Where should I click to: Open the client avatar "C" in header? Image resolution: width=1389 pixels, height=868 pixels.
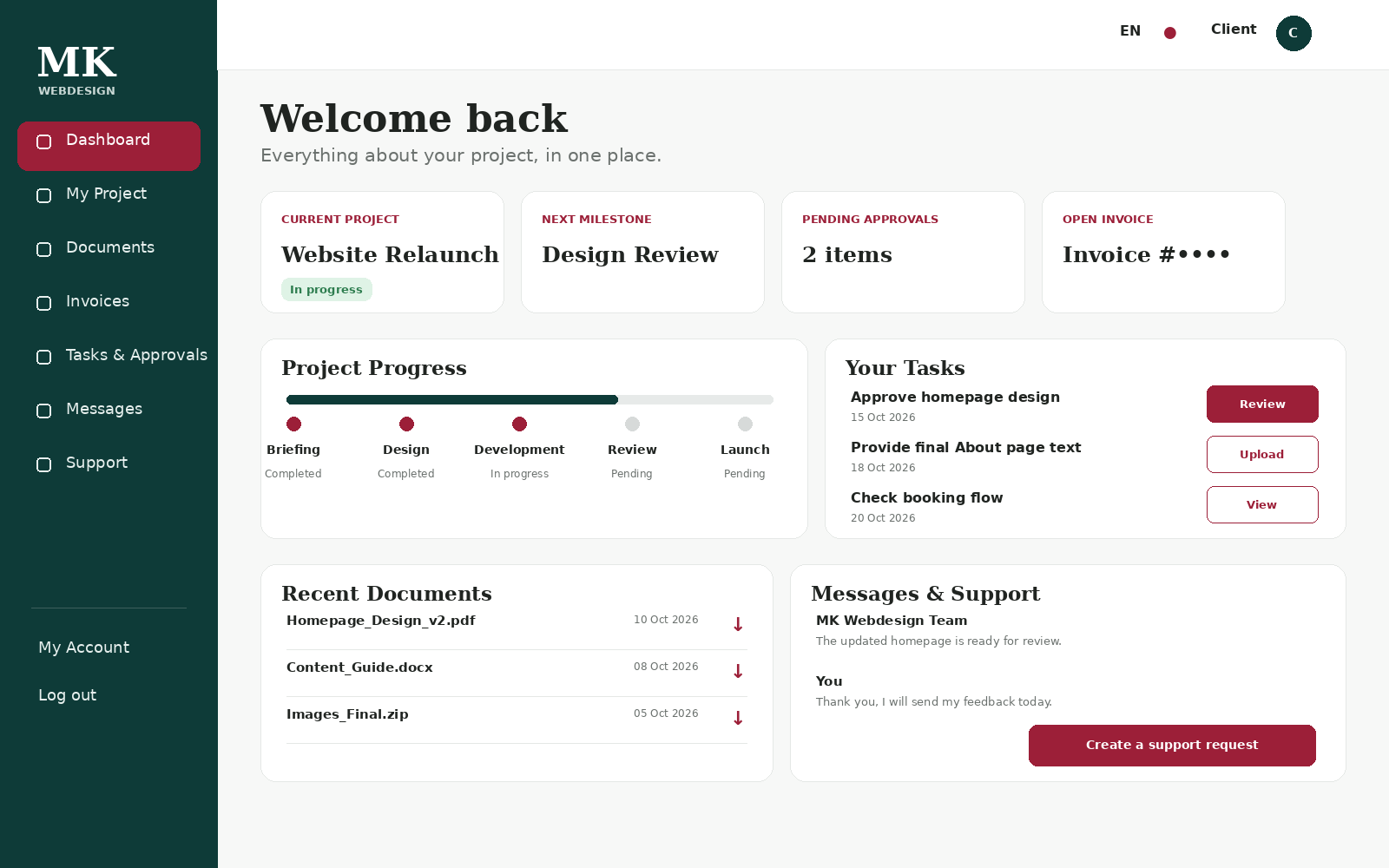[x=1294, y=33]
